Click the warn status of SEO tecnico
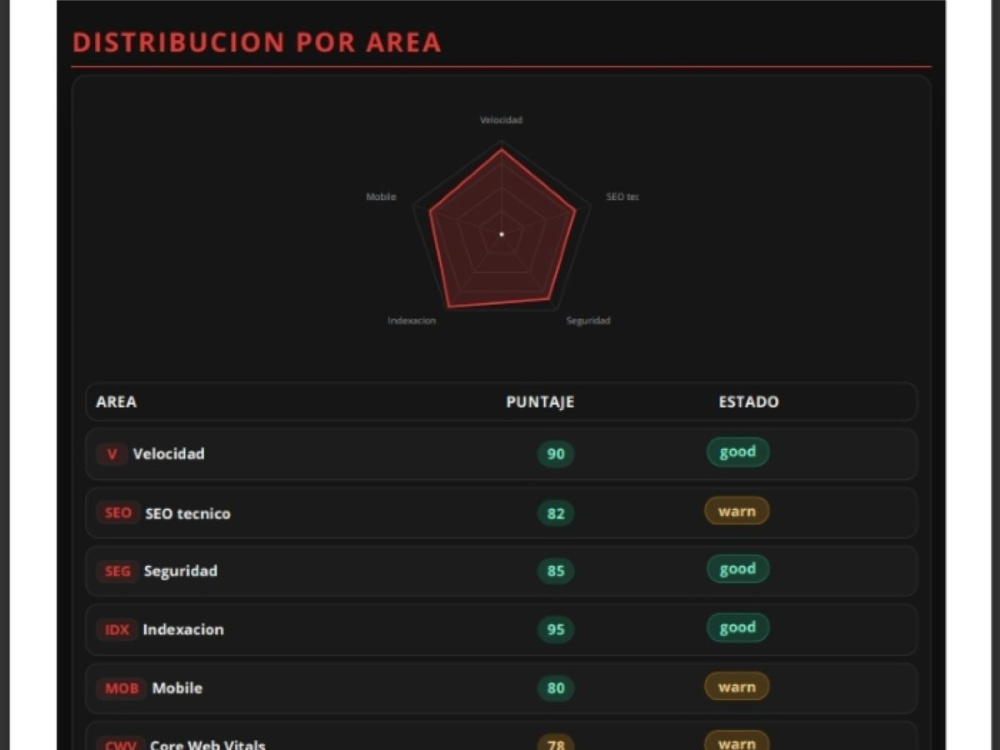Screen dimensions: 1000x750 (737, 511)
